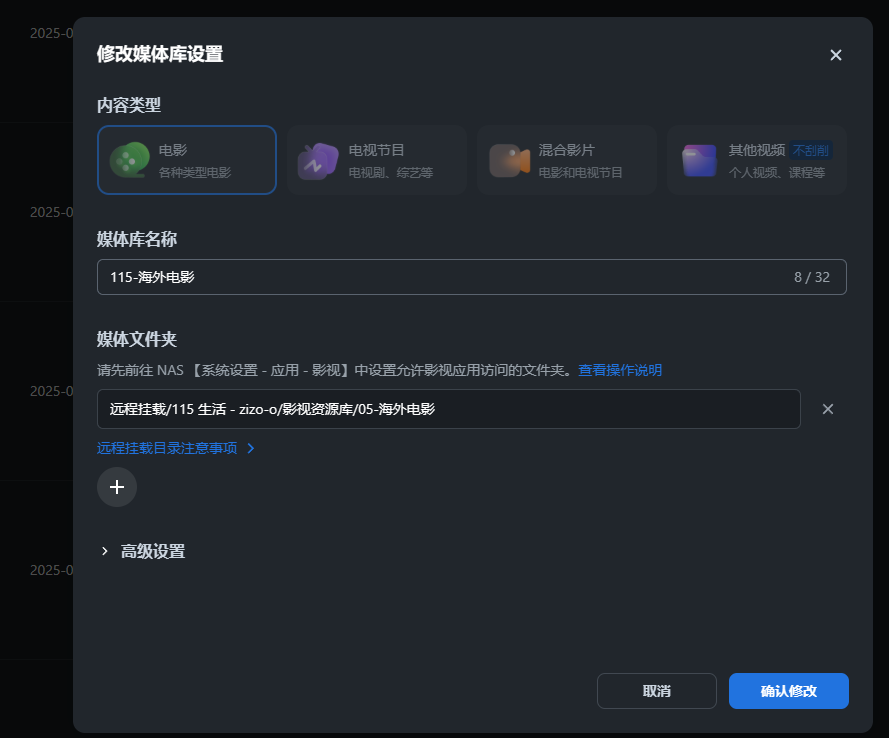Click the 取消 button

click(657, 691)
